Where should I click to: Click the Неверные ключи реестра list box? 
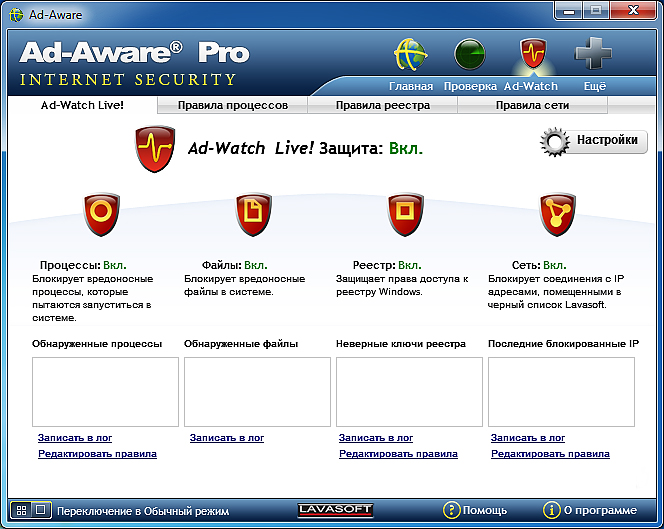[409, 392]
